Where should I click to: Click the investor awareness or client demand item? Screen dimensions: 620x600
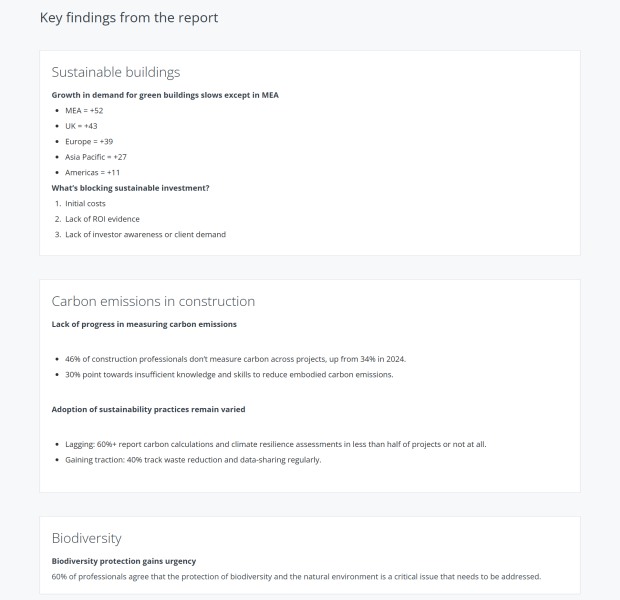click(x=145, y=234)
